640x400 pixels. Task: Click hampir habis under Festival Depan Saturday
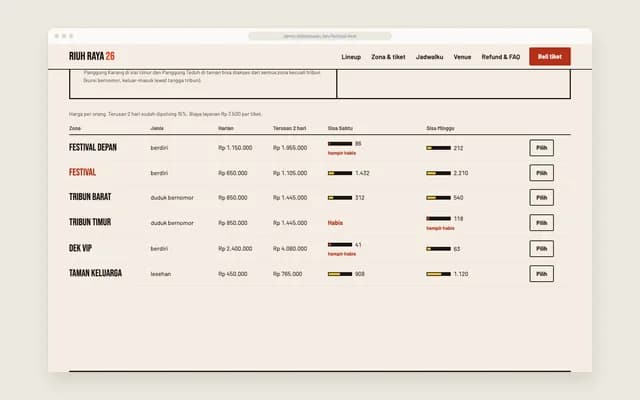click(342, 153)
